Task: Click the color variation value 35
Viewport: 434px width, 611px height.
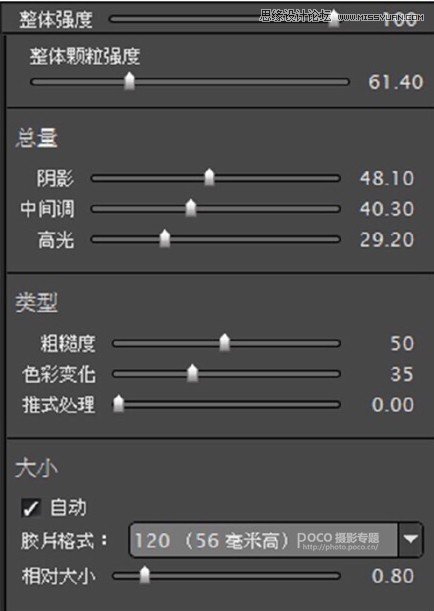Action: 402,374
